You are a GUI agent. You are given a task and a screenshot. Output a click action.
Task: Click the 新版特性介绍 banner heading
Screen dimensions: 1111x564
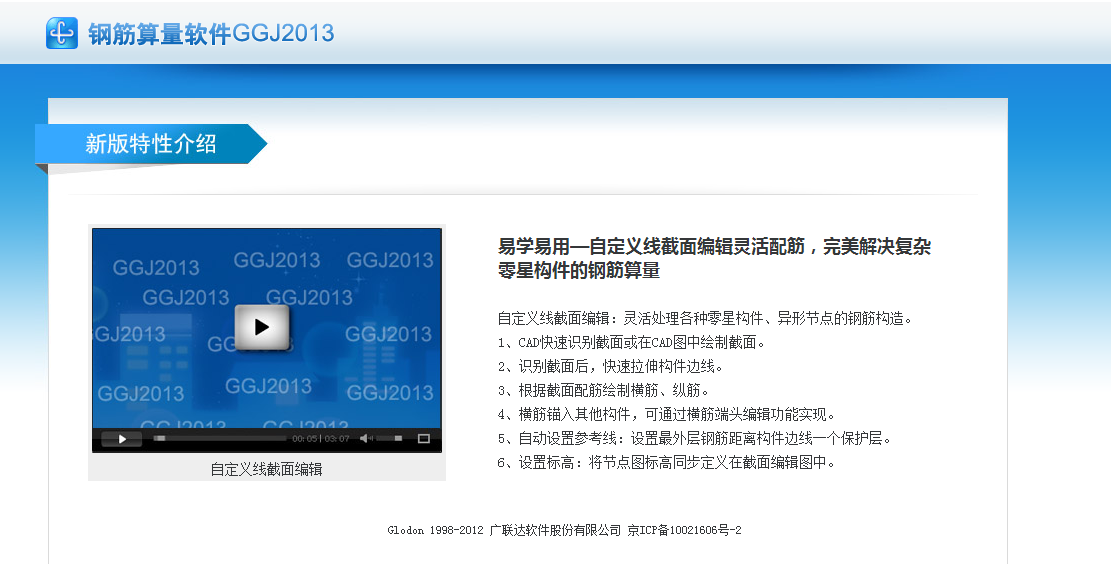click(x=151, y=144)
